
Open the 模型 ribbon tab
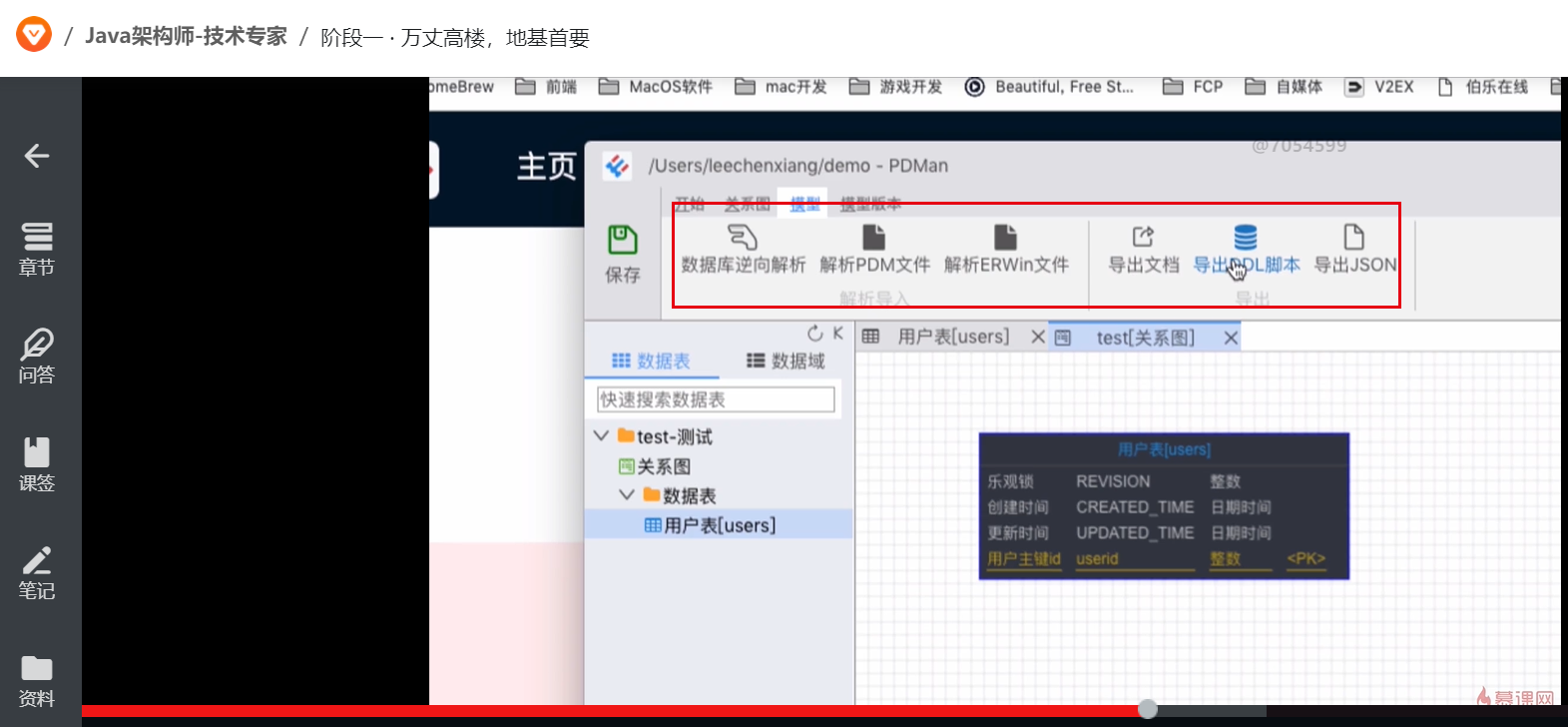tap(804, 205)
